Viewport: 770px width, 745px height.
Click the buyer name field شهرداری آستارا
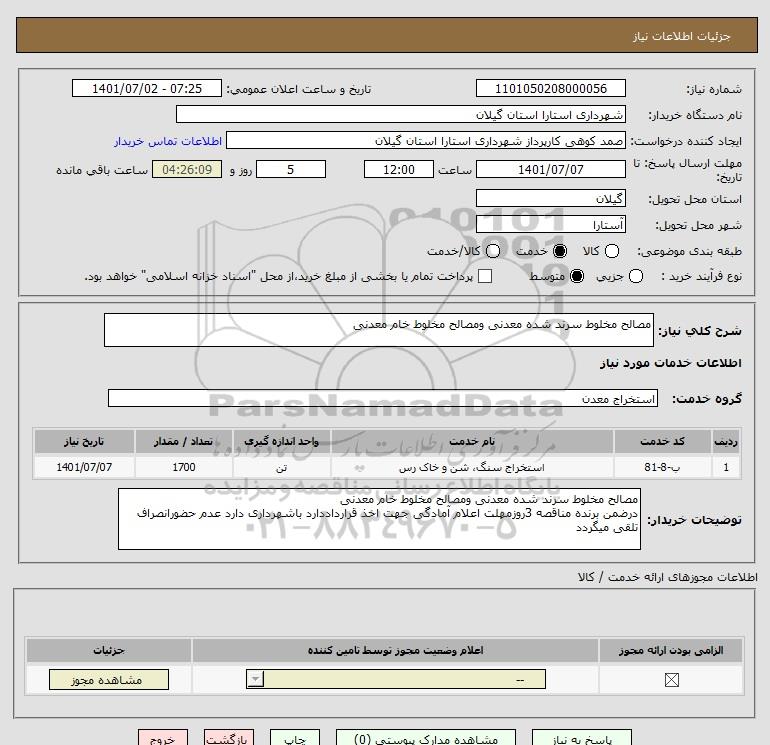(401, 115)
